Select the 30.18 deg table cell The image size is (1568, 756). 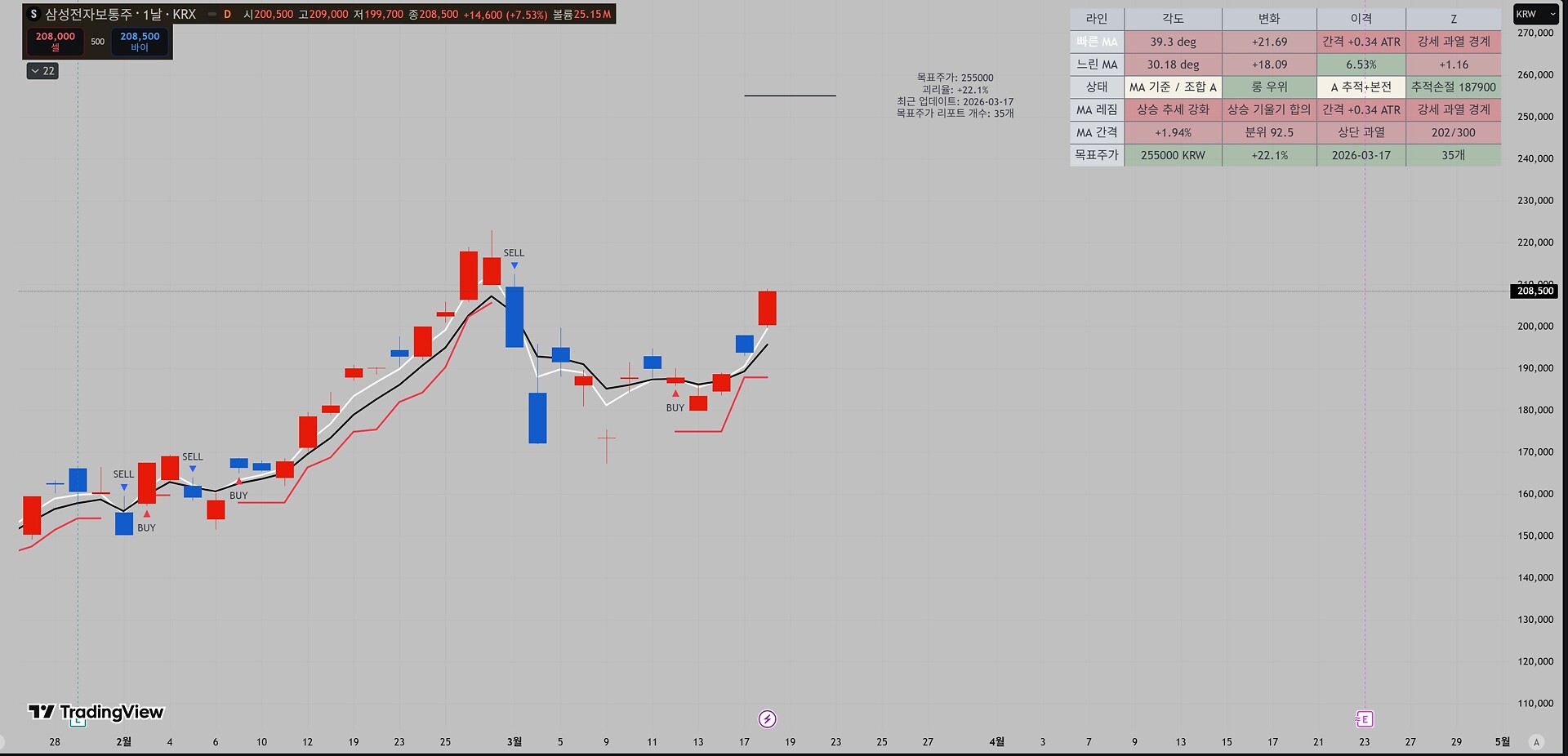(1173, 64)
